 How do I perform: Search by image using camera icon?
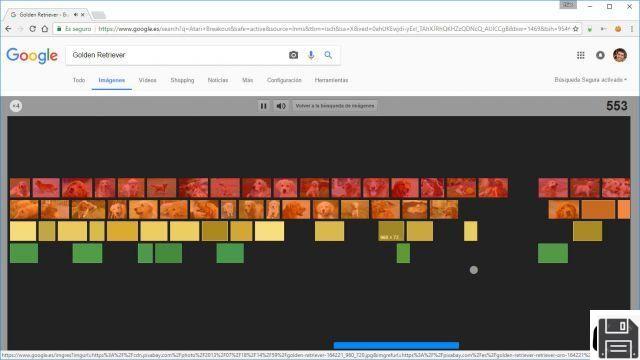[293, 55]
